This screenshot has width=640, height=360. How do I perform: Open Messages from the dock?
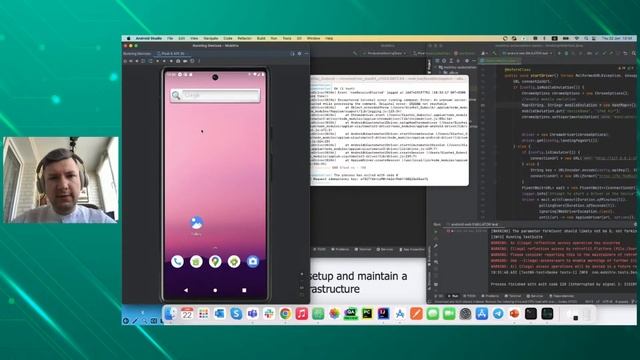[433, 313]
